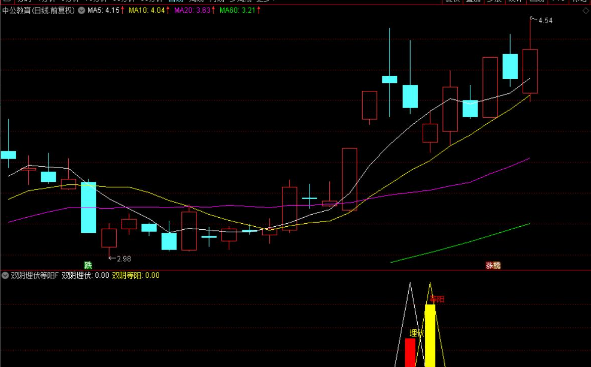Select the green MA60 line on the chart
The width and height of the screenshot is (591, 367).
(x=461, y=243)
